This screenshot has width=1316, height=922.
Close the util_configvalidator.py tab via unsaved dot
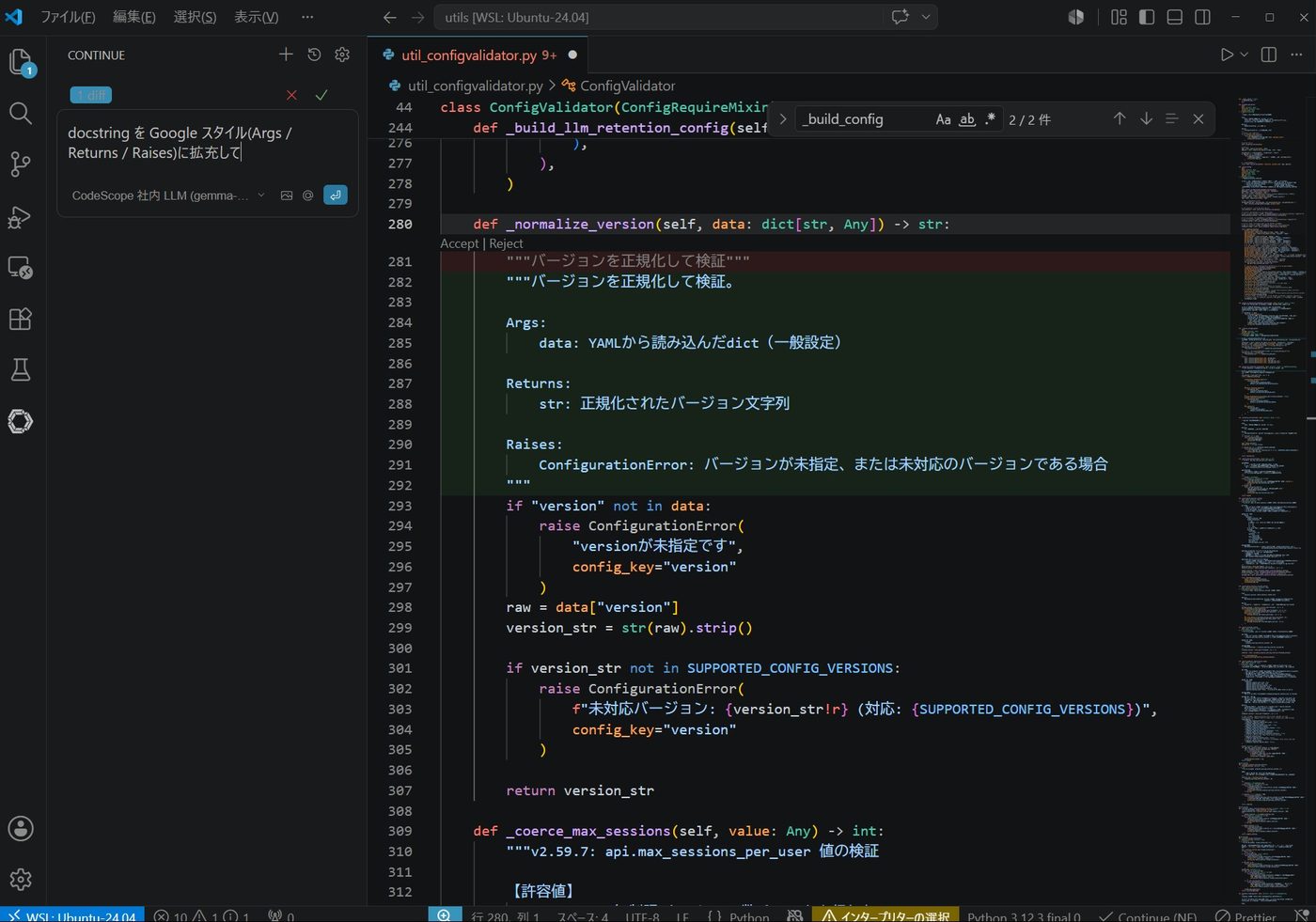coord(572,55)
